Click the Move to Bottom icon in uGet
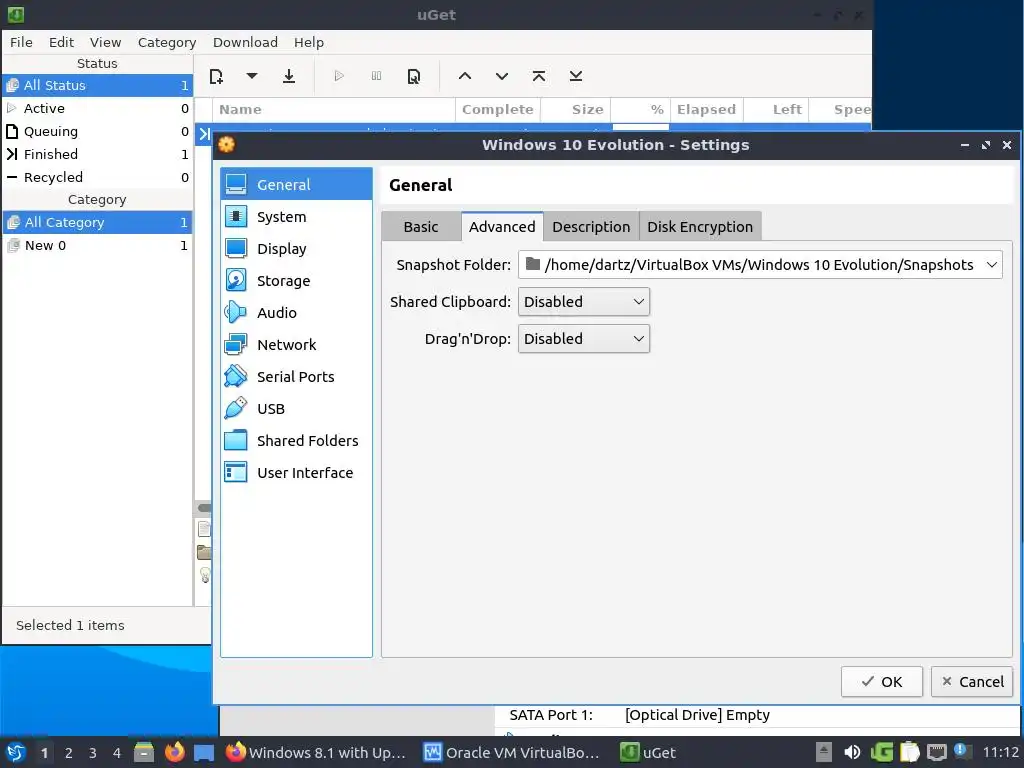The image size is (1024, 768). (x=575, y=76)
